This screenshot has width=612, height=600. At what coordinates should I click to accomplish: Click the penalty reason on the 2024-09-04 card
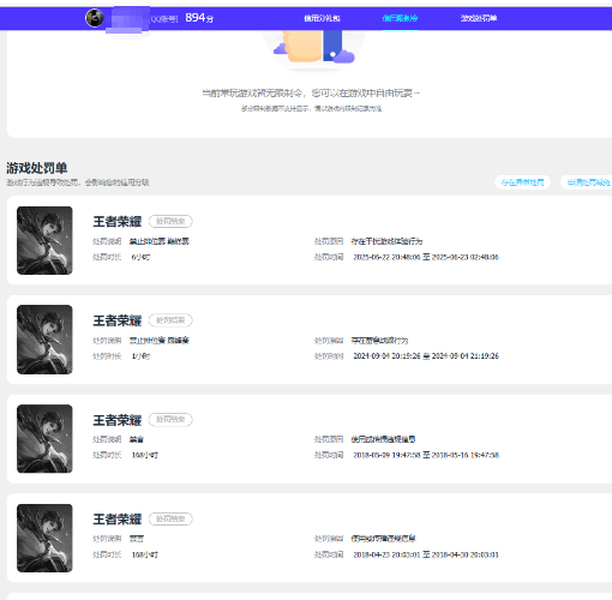click(379, 341)
